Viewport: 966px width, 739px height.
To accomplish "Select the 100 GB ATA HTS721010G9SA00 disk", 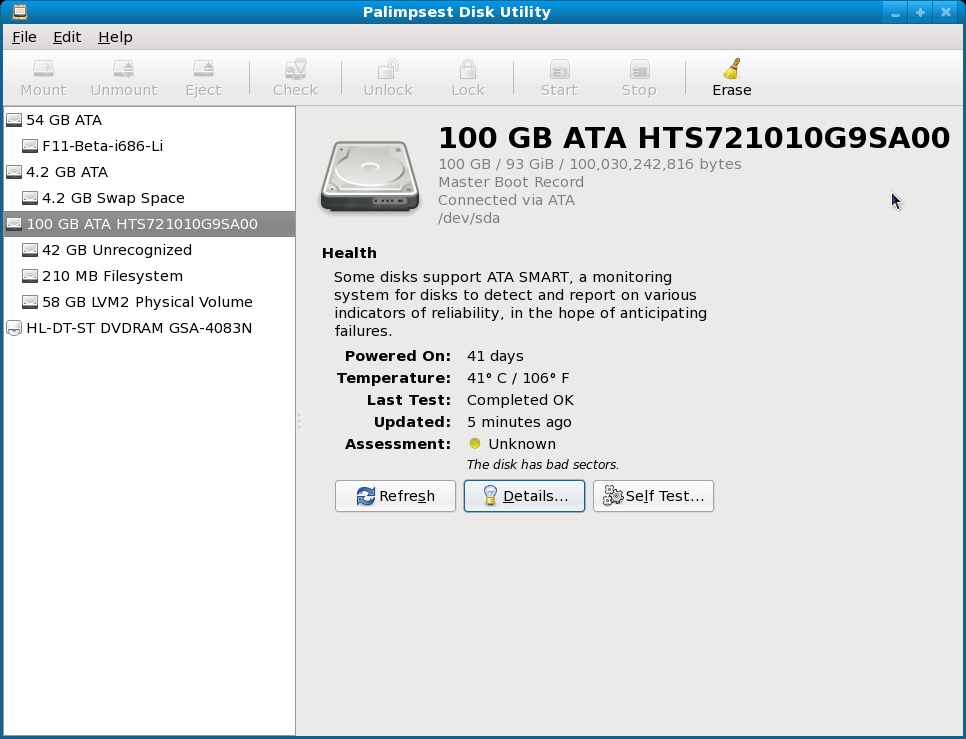I will click(149, 224).
